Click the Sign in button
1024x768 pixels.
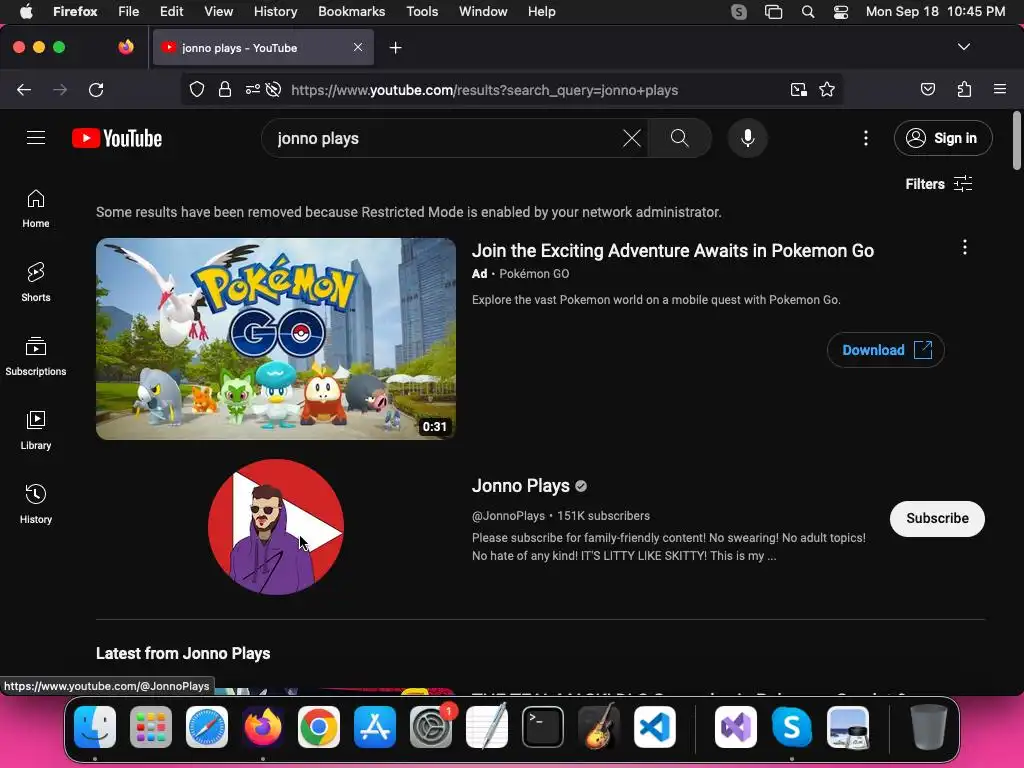943,138
